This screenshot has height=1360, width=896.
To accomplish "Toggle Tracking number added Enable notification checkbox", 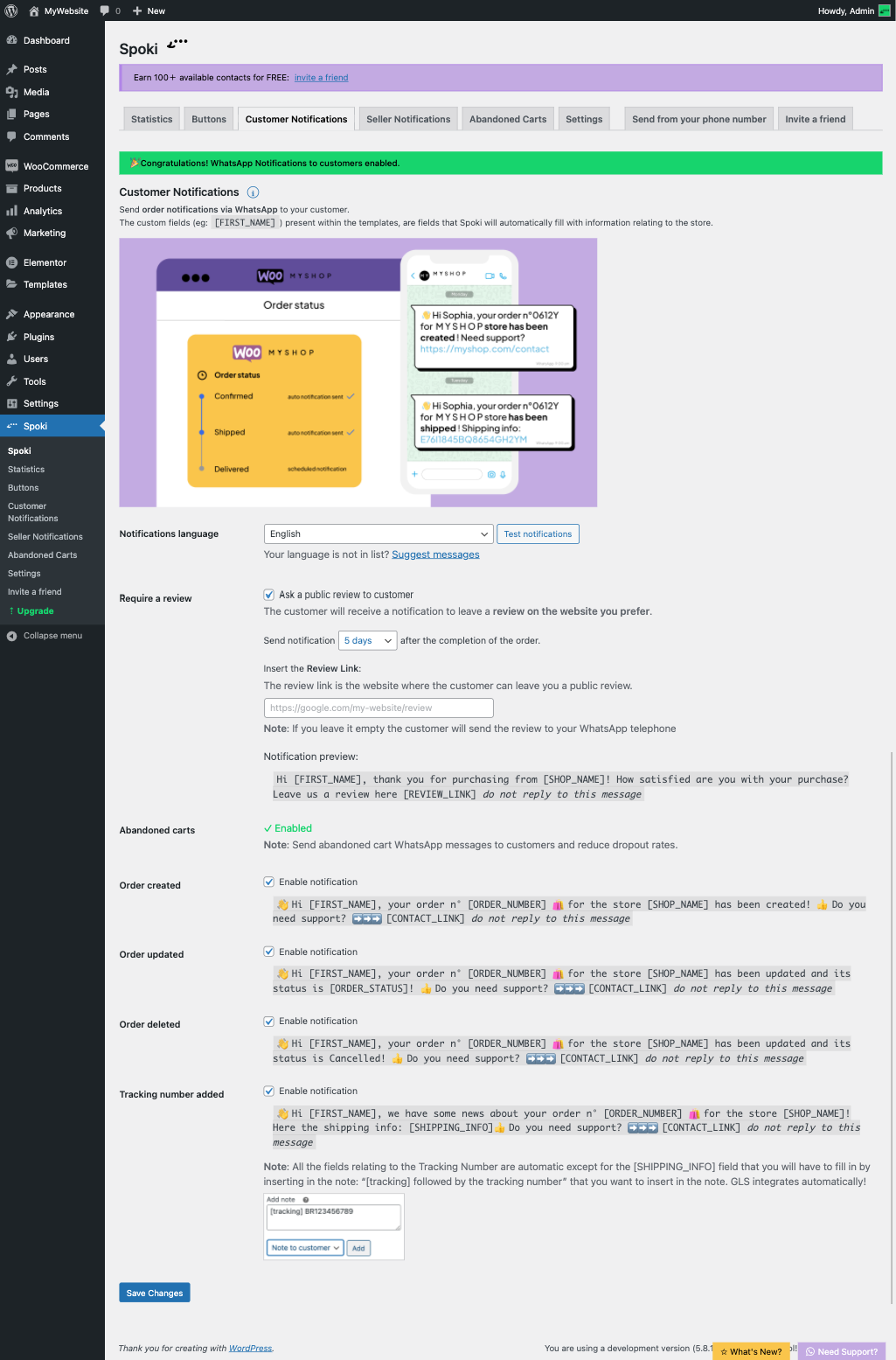I will [269, 1091].
